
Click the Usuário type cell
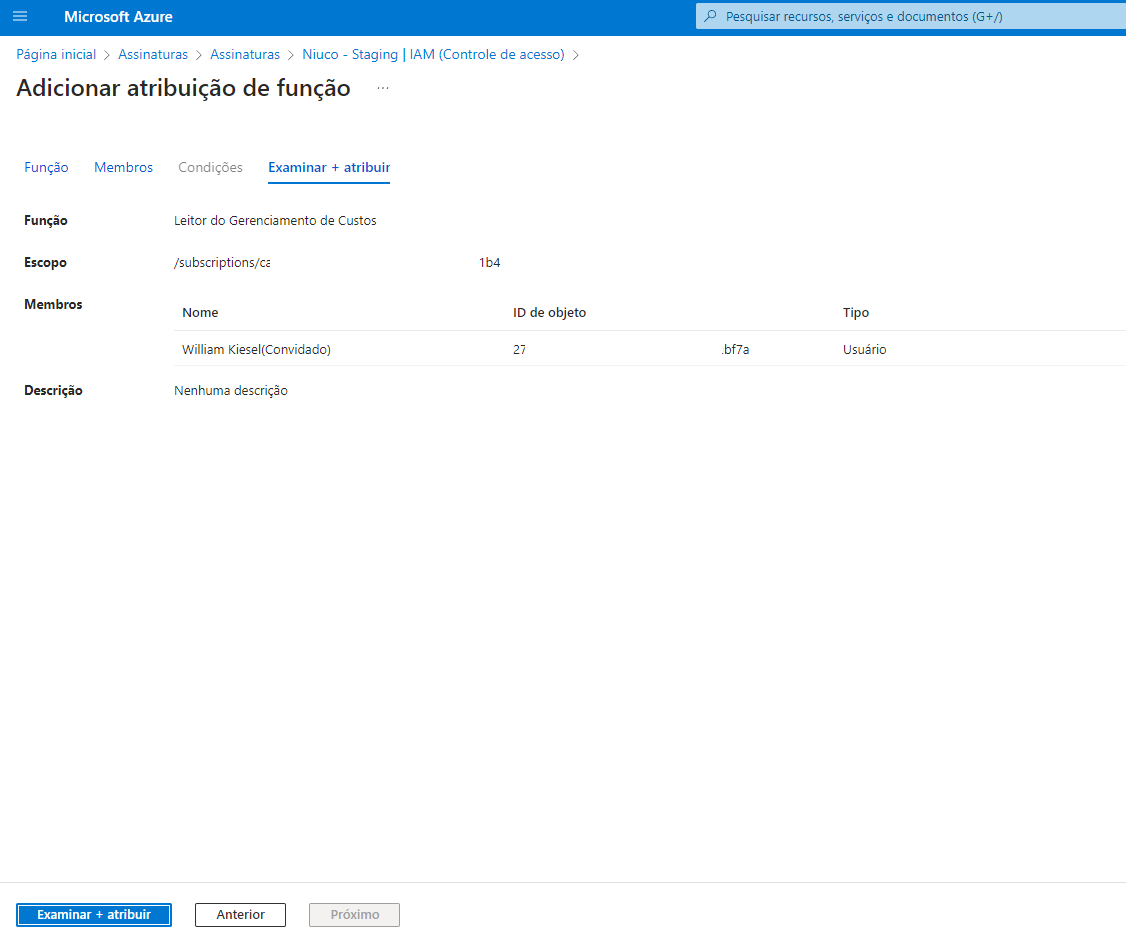[865, 350]
